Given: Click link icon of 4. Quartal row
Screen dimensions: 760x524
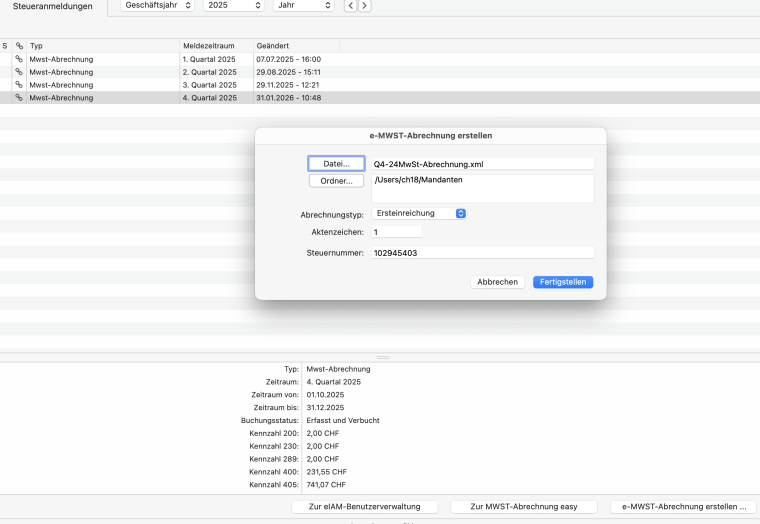Looking at the screenshot, I should tap(18, 98).
